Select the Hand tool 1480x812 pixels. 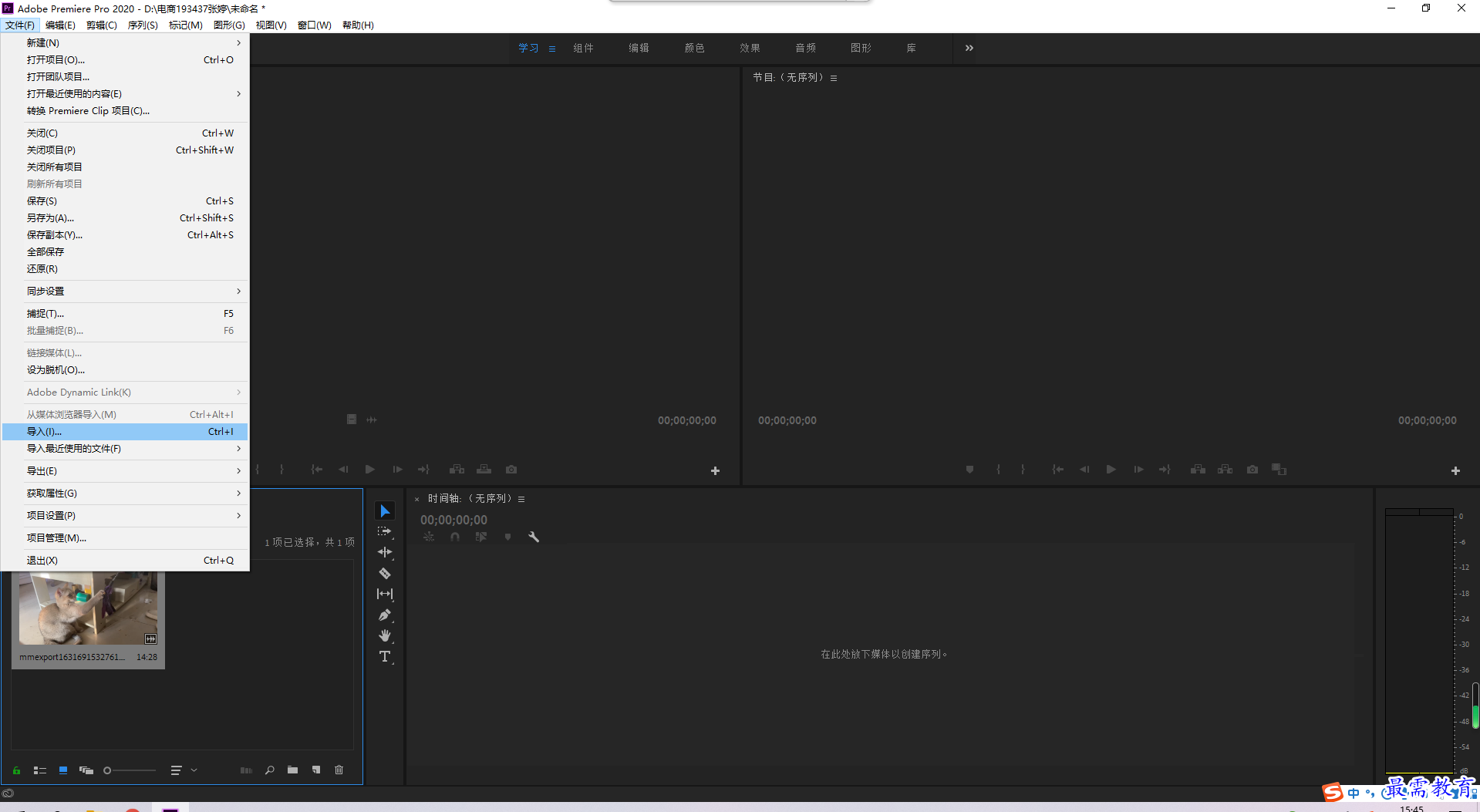pos(385,635)
